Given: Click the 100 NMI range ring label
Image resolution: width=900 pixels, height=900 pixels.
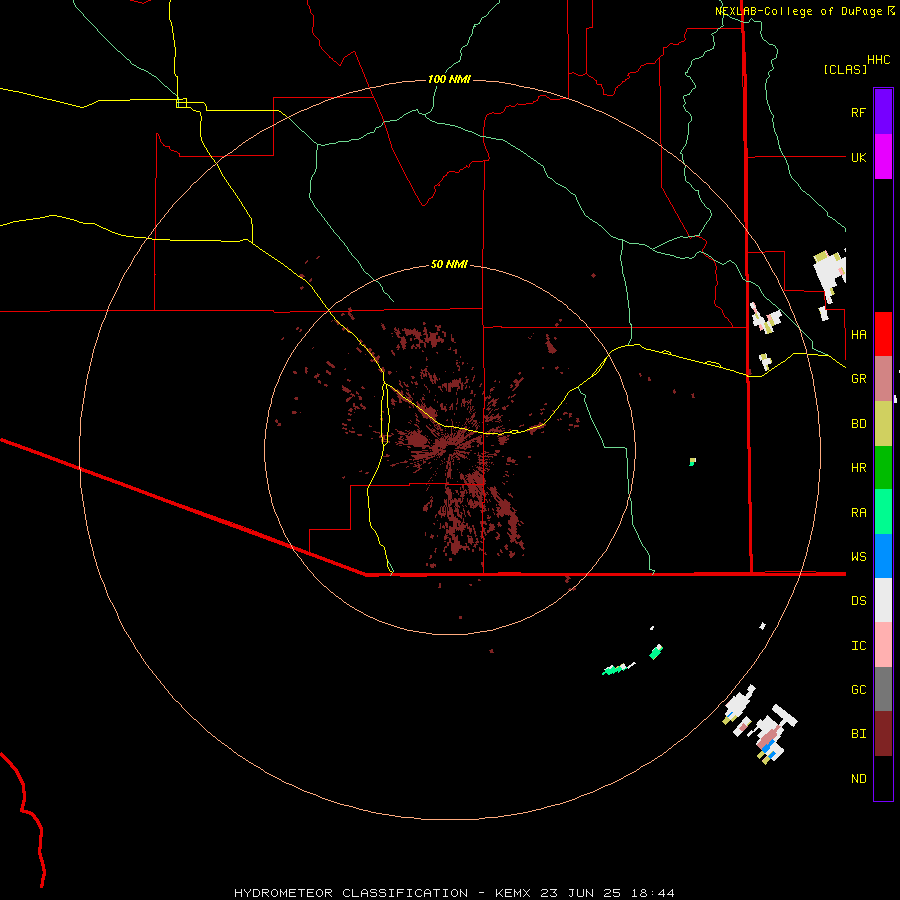Looking at the screenshot, I should coord(449,79).
